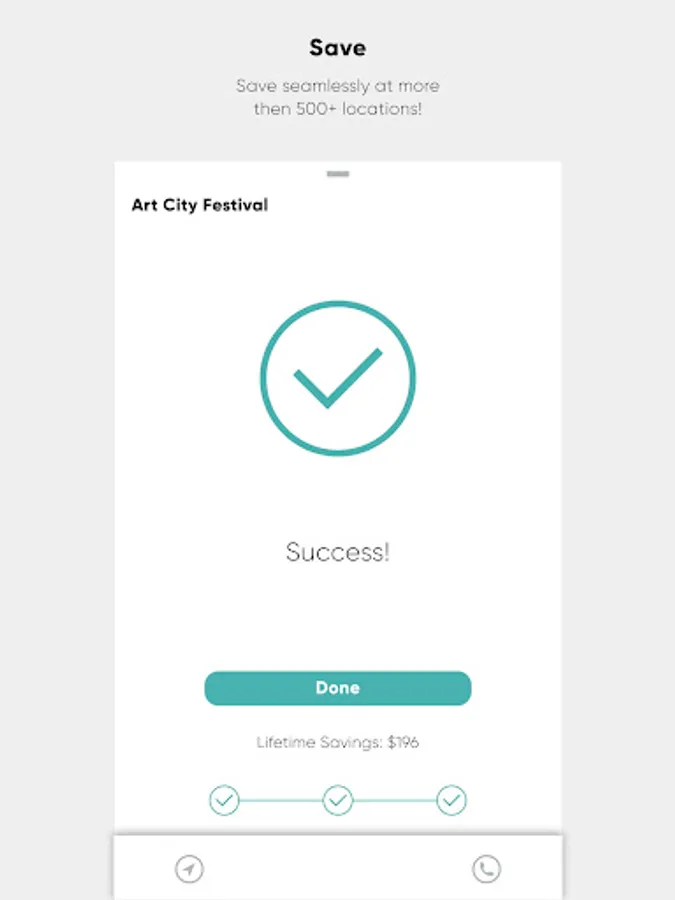This screenshot has width=675, height=900.
Task: Click empty bottom bar space between both icons
Action: coord(338,868)
